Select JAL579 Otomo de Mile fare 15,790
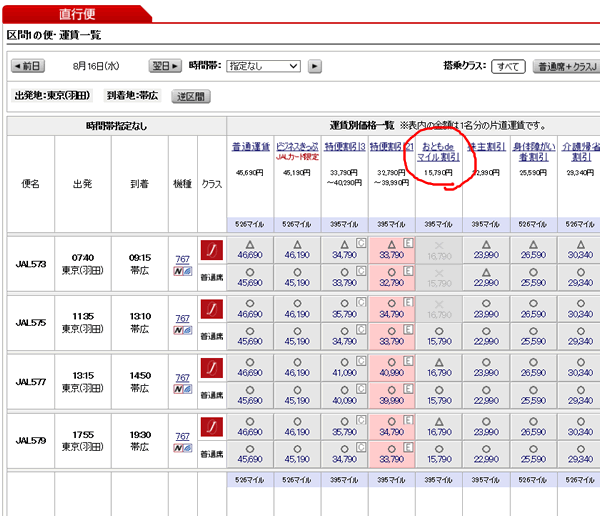 click(x=439, y=460)
